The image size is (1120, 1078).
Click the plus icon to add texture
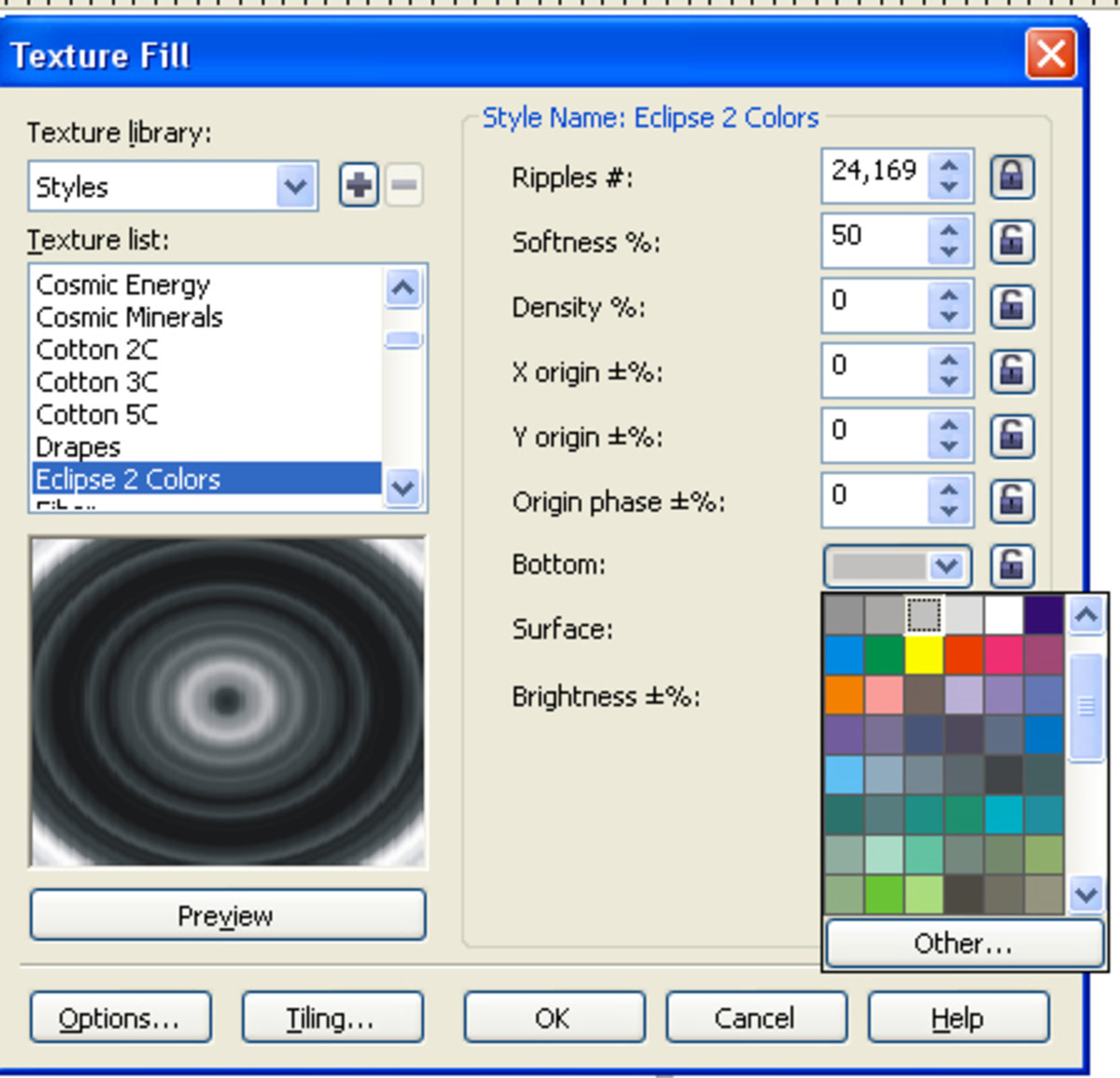(x=358, y=185)
